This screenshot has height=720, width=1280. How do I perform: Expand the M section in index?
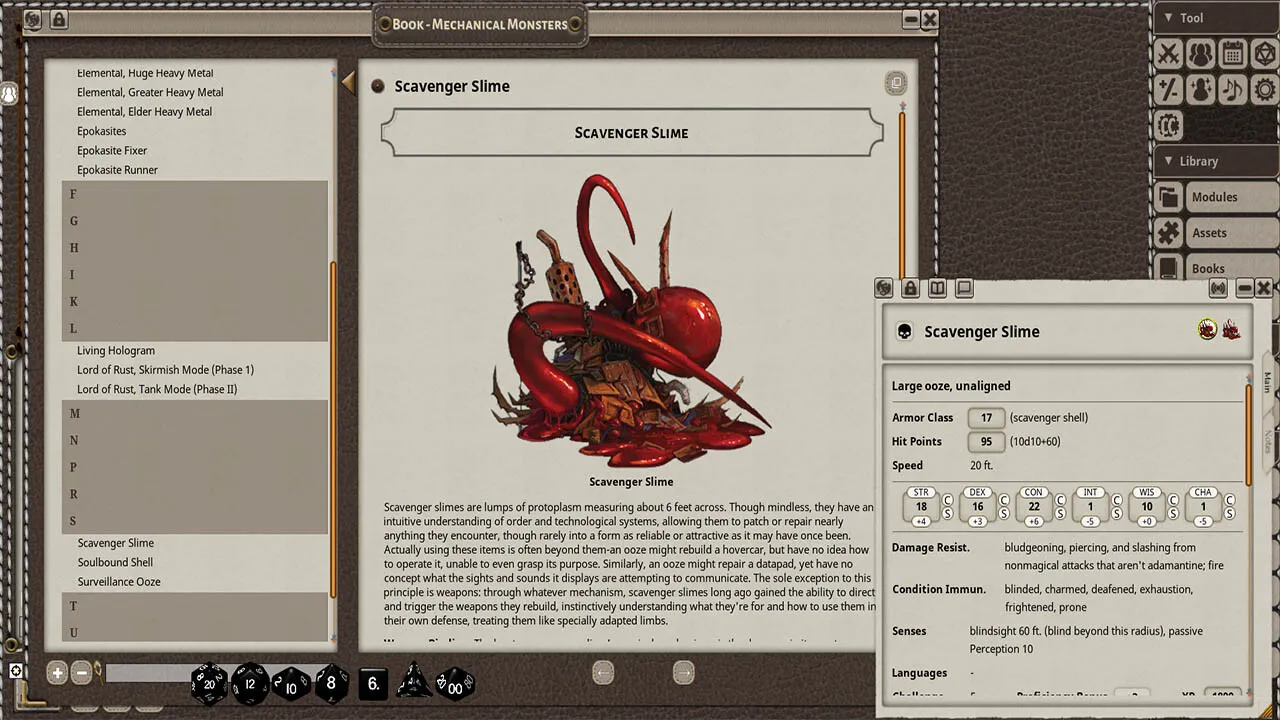(195, 413)
